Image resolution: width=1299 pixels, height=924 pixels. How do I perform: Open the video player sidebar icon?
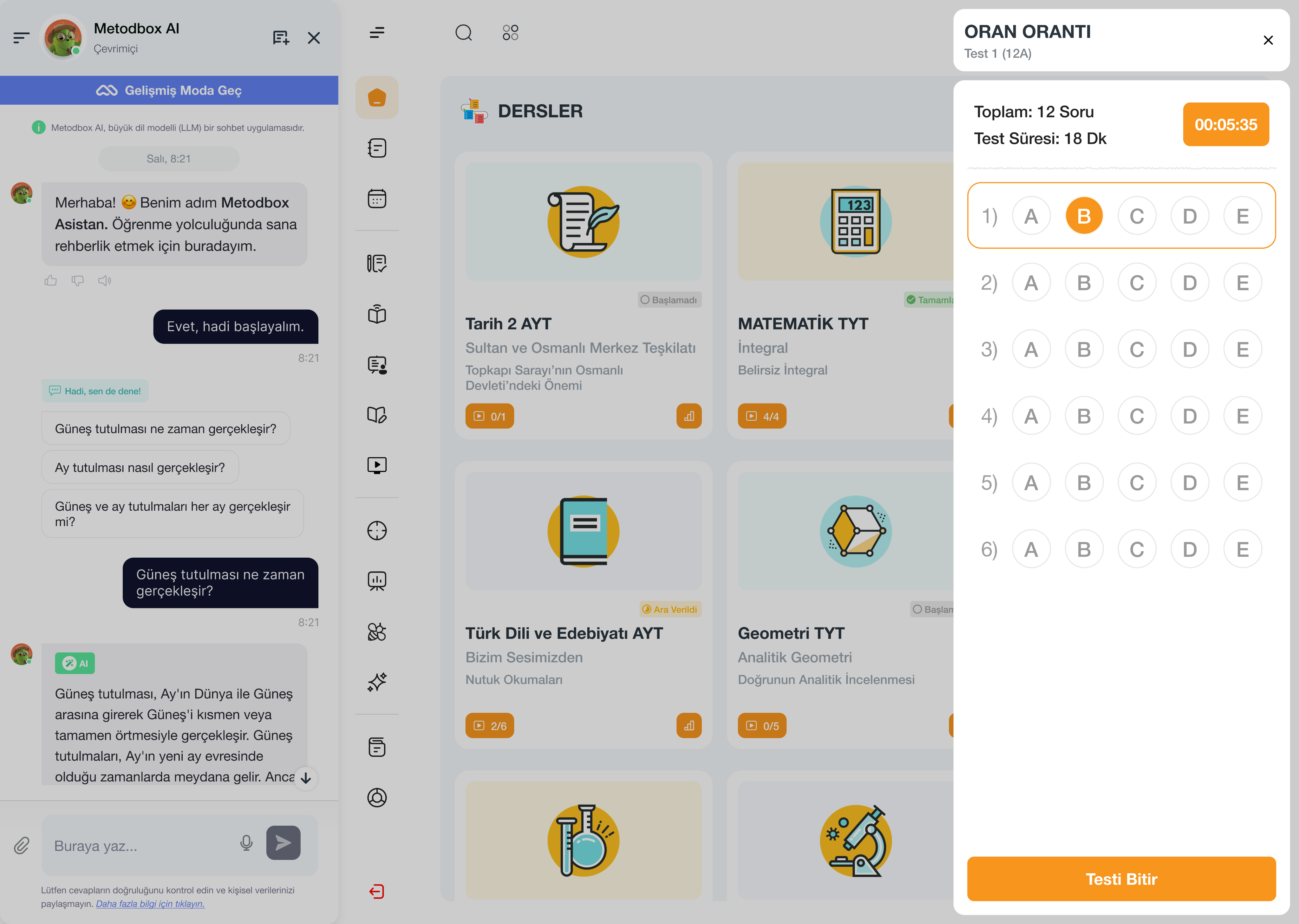point(377,465)
